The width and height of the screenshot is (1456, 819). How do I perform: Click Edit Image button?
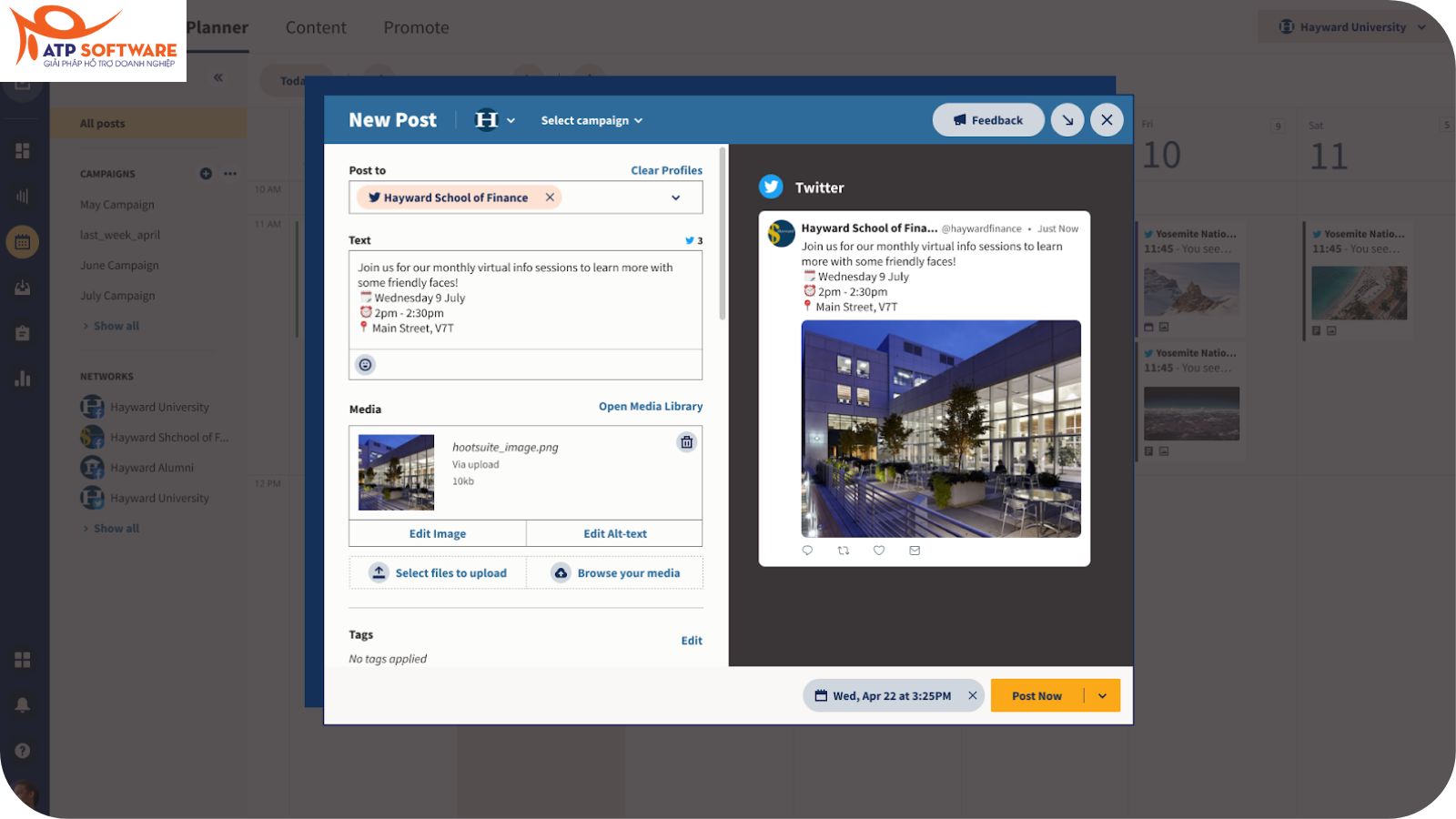coord(438,534)
